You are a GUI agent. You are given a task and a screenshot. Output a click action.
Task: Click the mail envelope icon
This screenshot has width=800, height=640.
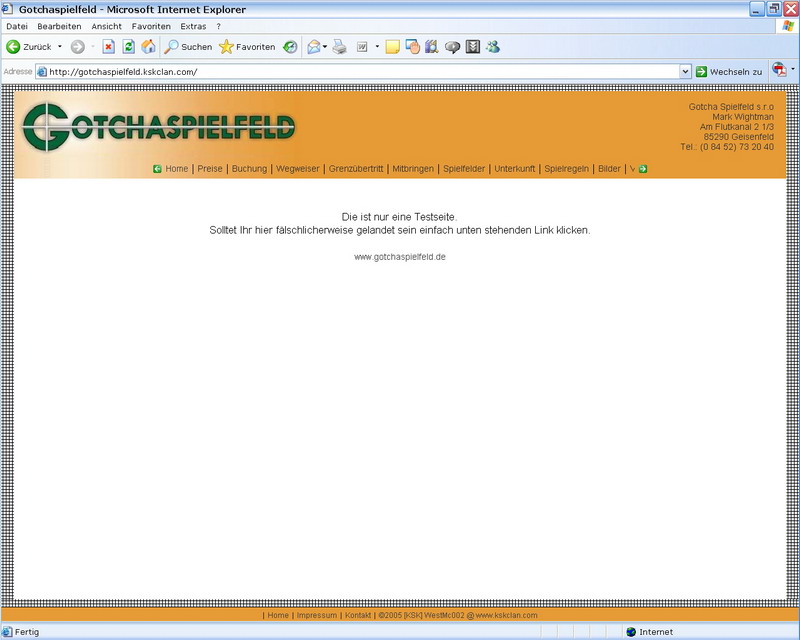click(x=313, y=47)
